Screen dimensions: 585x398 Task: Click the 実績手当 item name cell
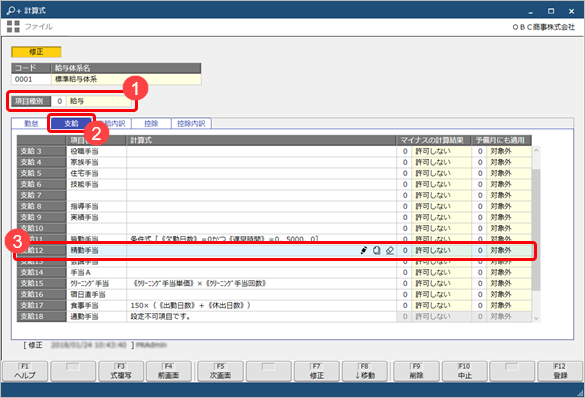click(96, 217)
